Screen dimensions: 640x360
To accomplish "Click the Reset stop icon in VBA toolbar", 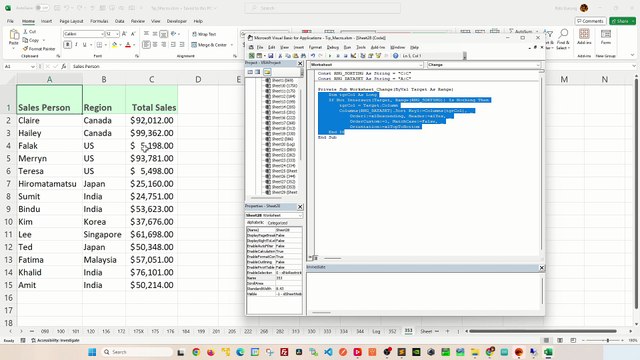I will point(346,56).
